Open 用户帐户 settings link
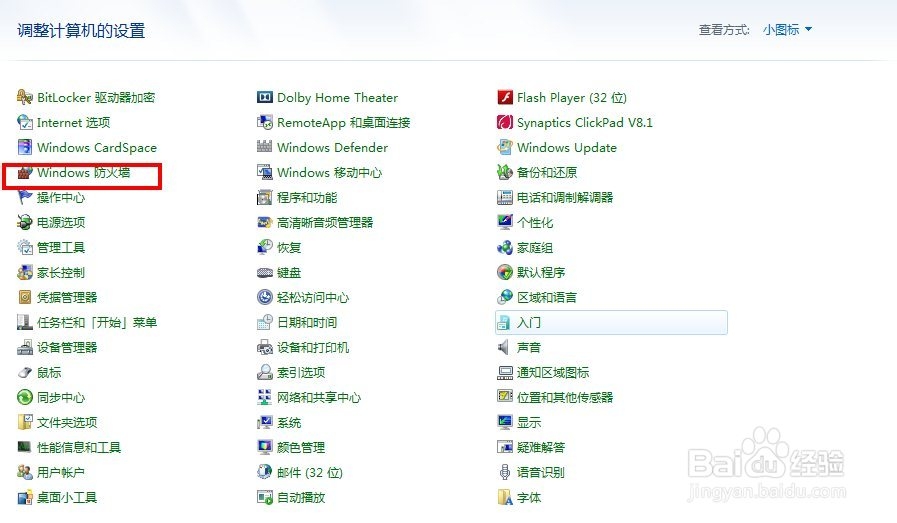This screenshot has width=897, height=523. (61, 472)
